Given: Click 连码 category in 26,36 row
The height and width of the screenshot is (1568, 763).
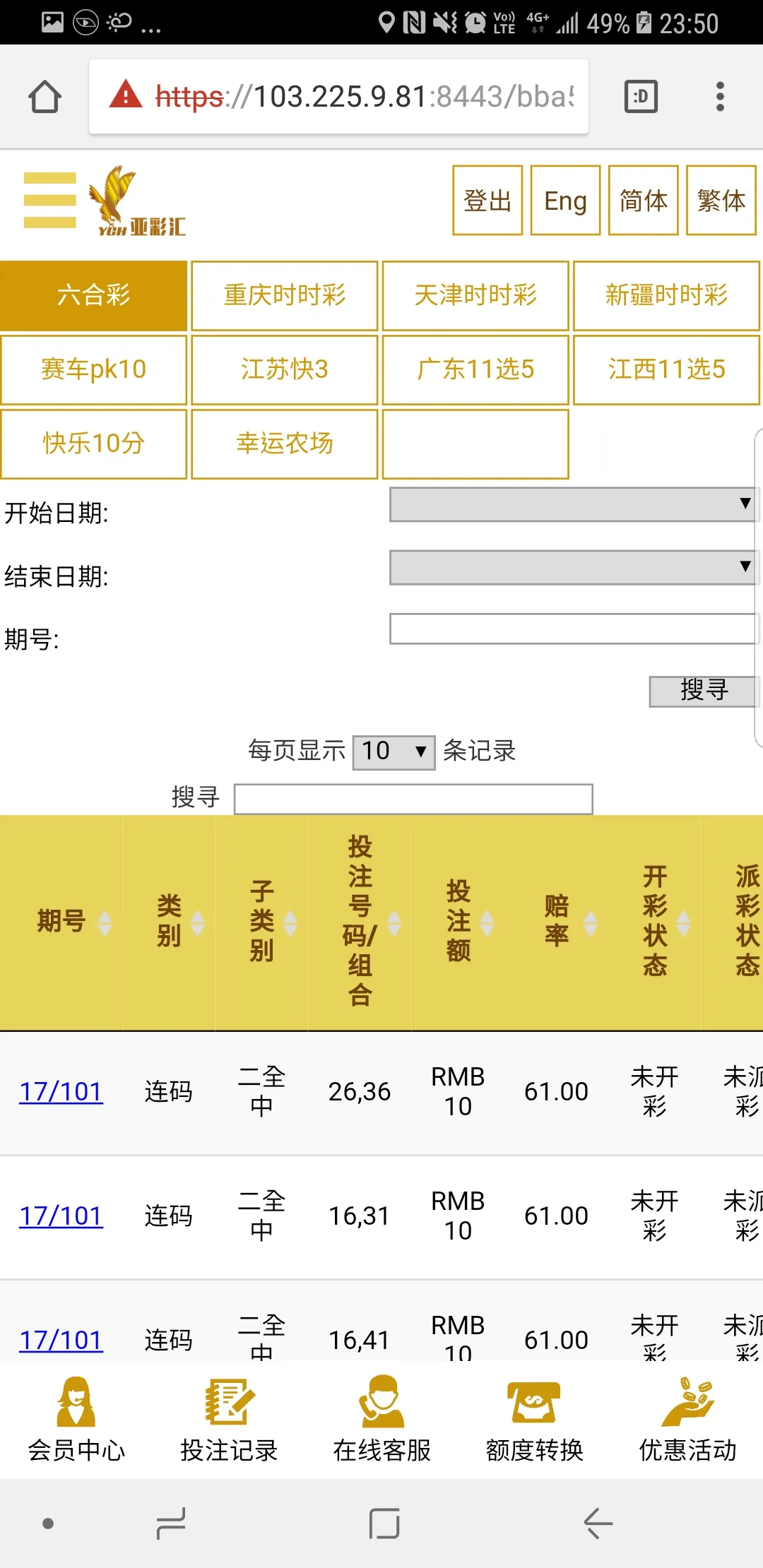Looking at the screenshot, I should click(x=169, y=1092).
